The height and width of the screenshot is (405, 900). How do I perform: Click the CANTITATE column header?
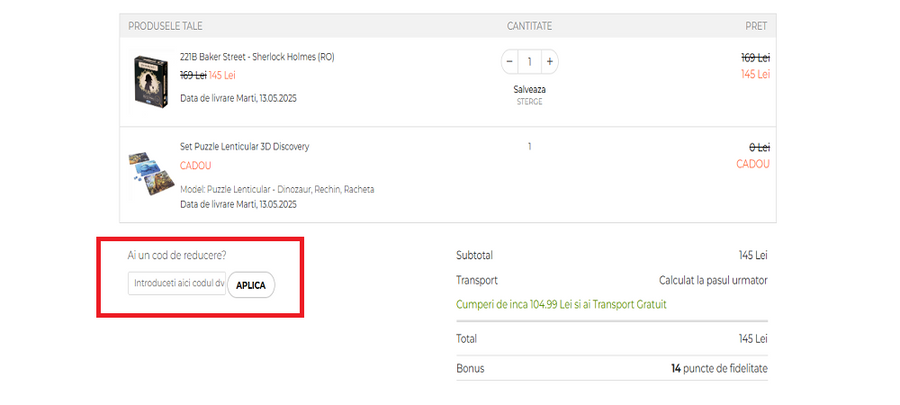click(x=529, y=26)
